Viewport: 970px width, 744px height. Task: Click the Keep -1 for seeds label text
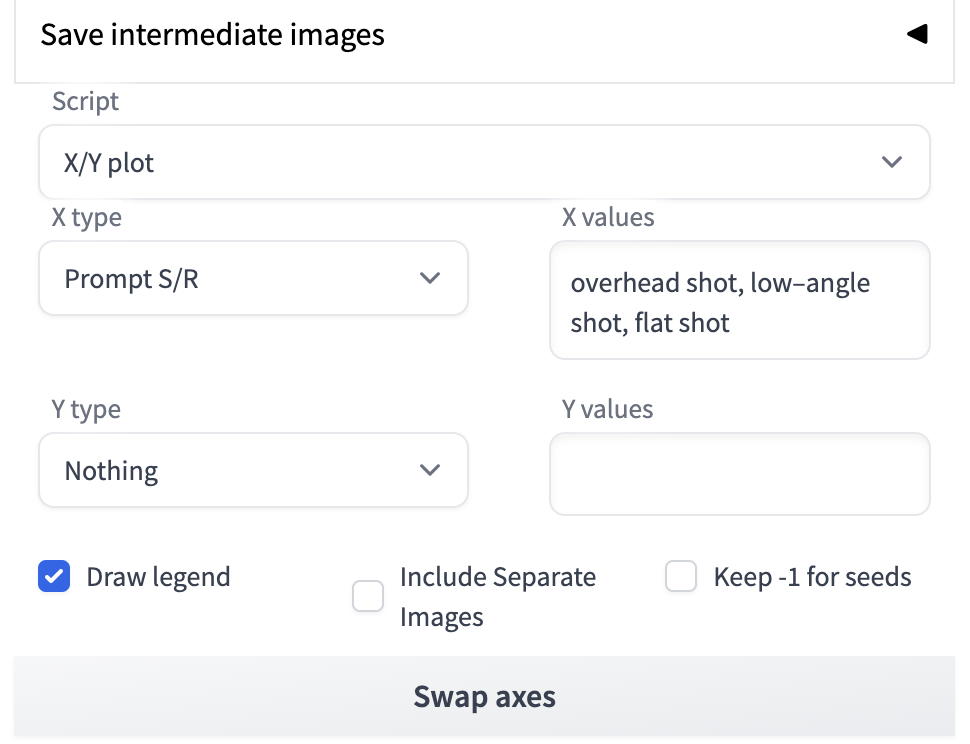click(812, 577)
